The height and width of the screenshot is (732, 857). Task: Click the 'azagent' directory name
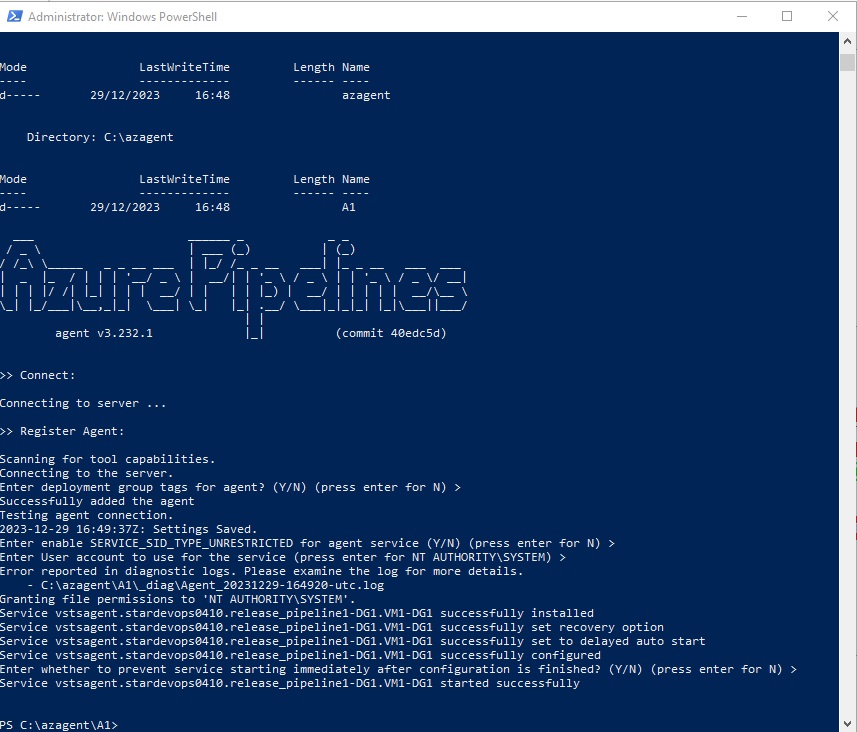[x=366, y=95]
